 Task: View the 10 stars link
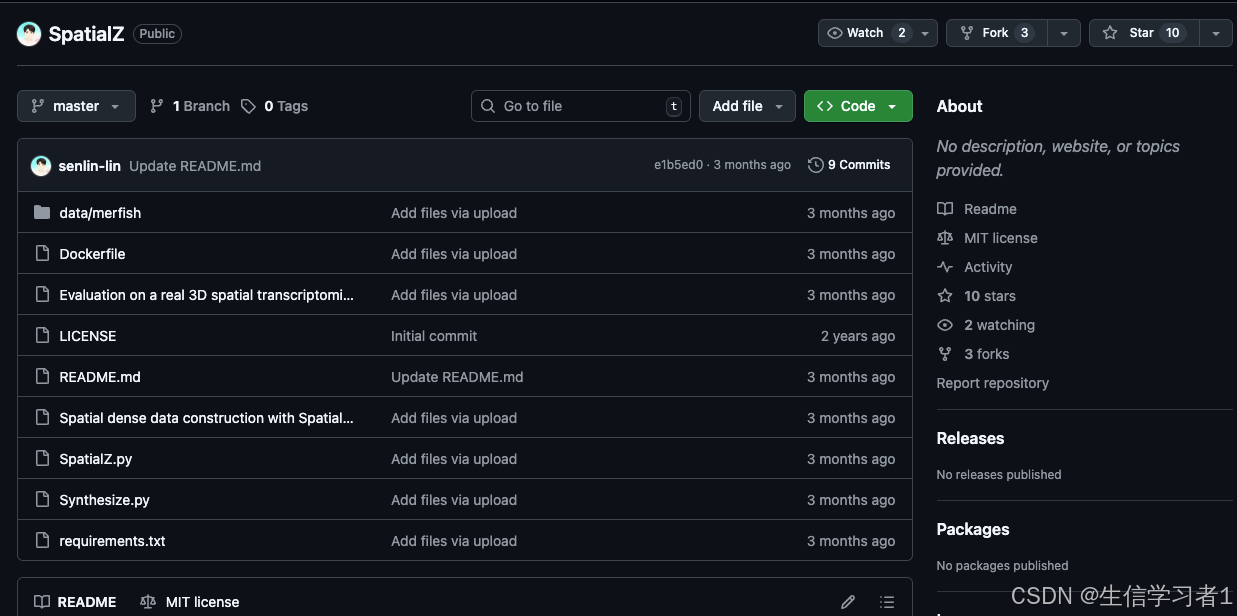(x=976, y=296)
